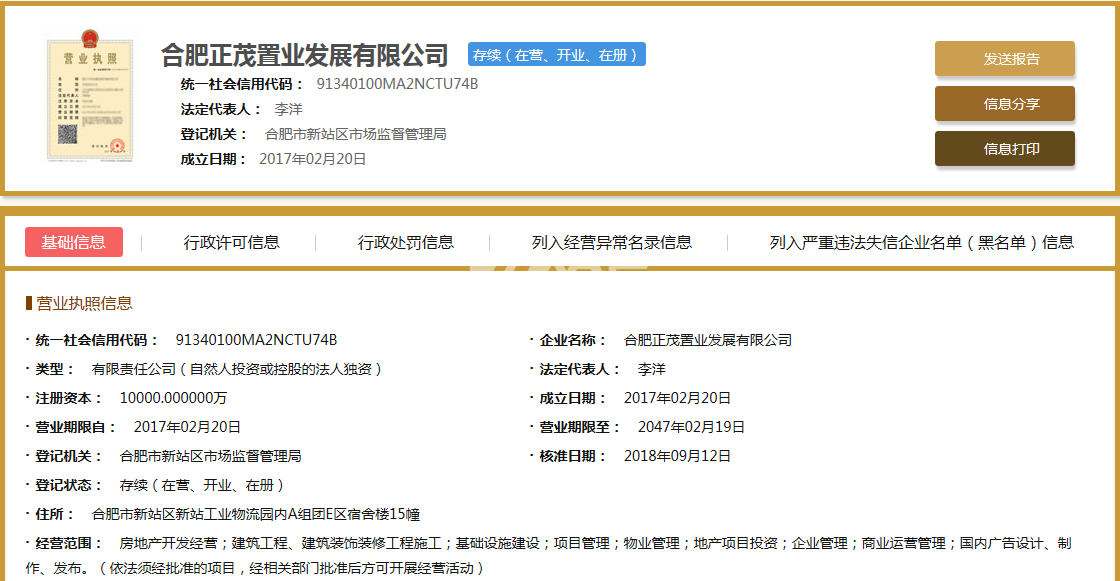Click 登记机关 value in license details

tap(210, 456)
